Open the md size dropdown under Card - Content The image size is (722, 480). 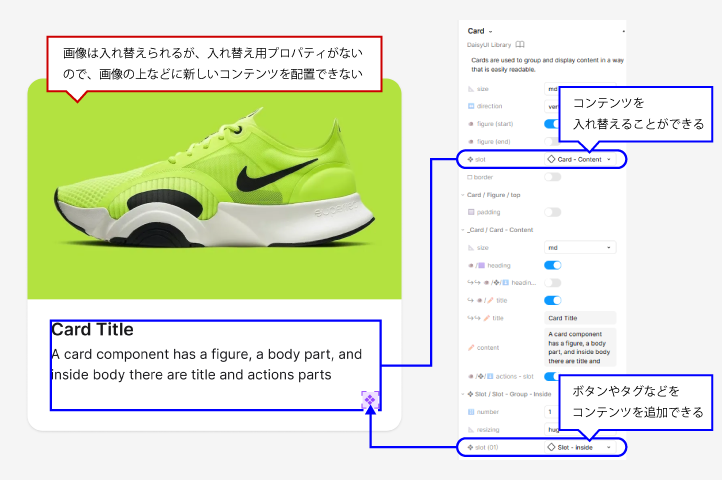coord(580,247)
